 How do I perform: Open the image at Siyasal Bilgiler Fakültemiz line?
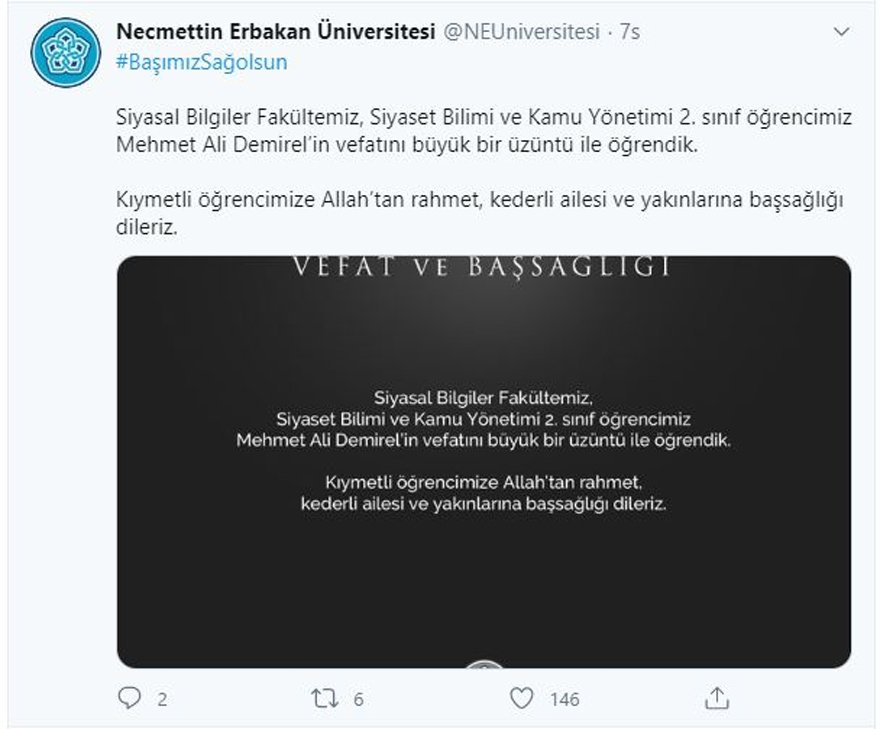(483, 398)
